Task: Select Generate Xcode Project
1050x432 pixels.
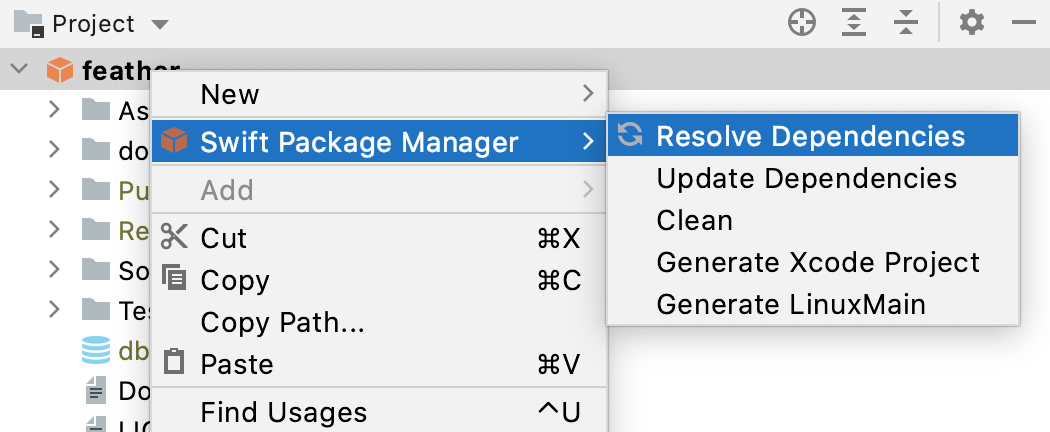Action: [x=818, y=263]
